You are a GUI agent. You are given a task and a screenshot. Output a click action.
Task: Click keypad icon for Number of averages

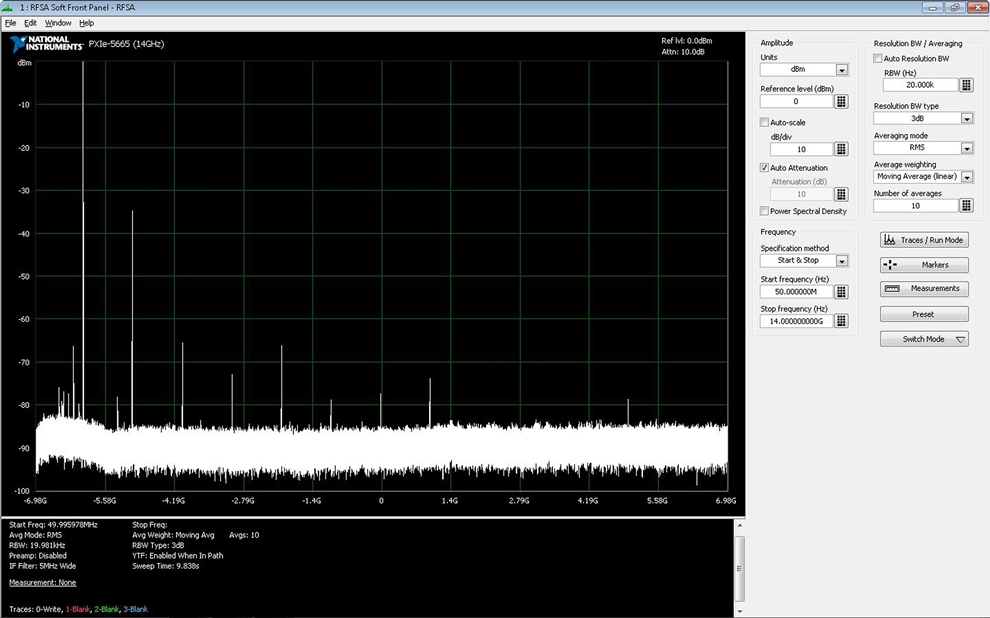(966, 206)
